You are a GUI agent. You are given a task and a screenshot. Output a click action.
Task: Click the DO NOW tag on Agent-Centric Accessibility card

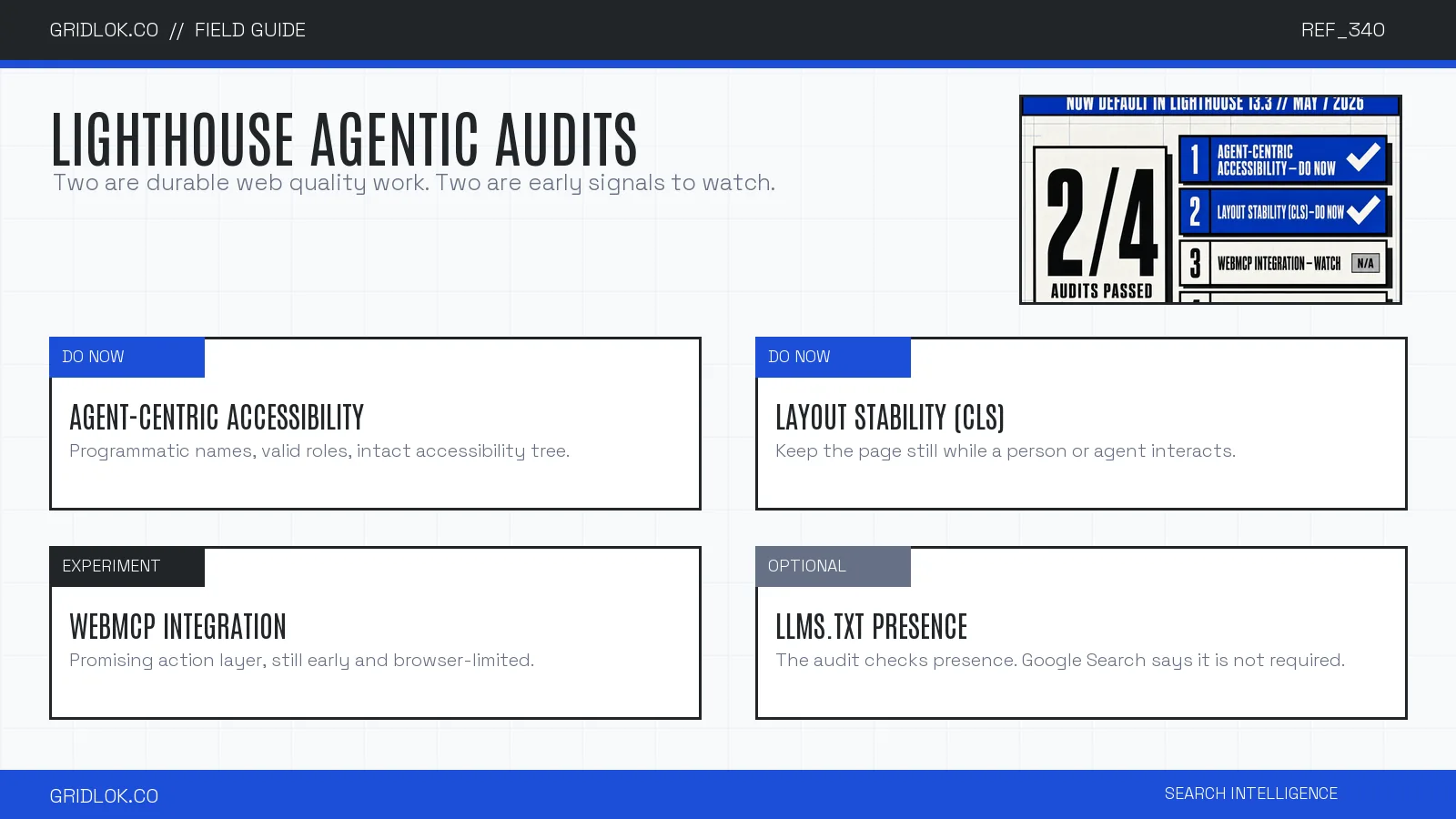coord(127,357)
